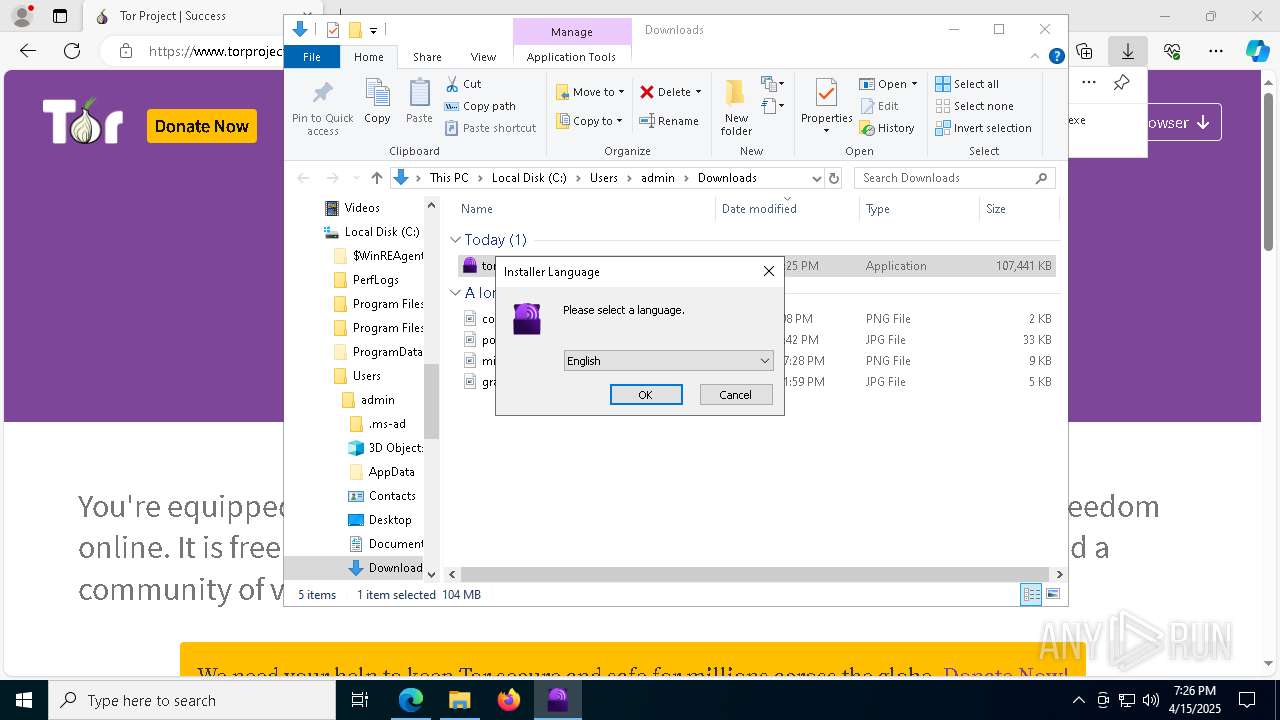Click the Cut scissors button
This screenshot has height=720, width=1280.
click(463, 84)
